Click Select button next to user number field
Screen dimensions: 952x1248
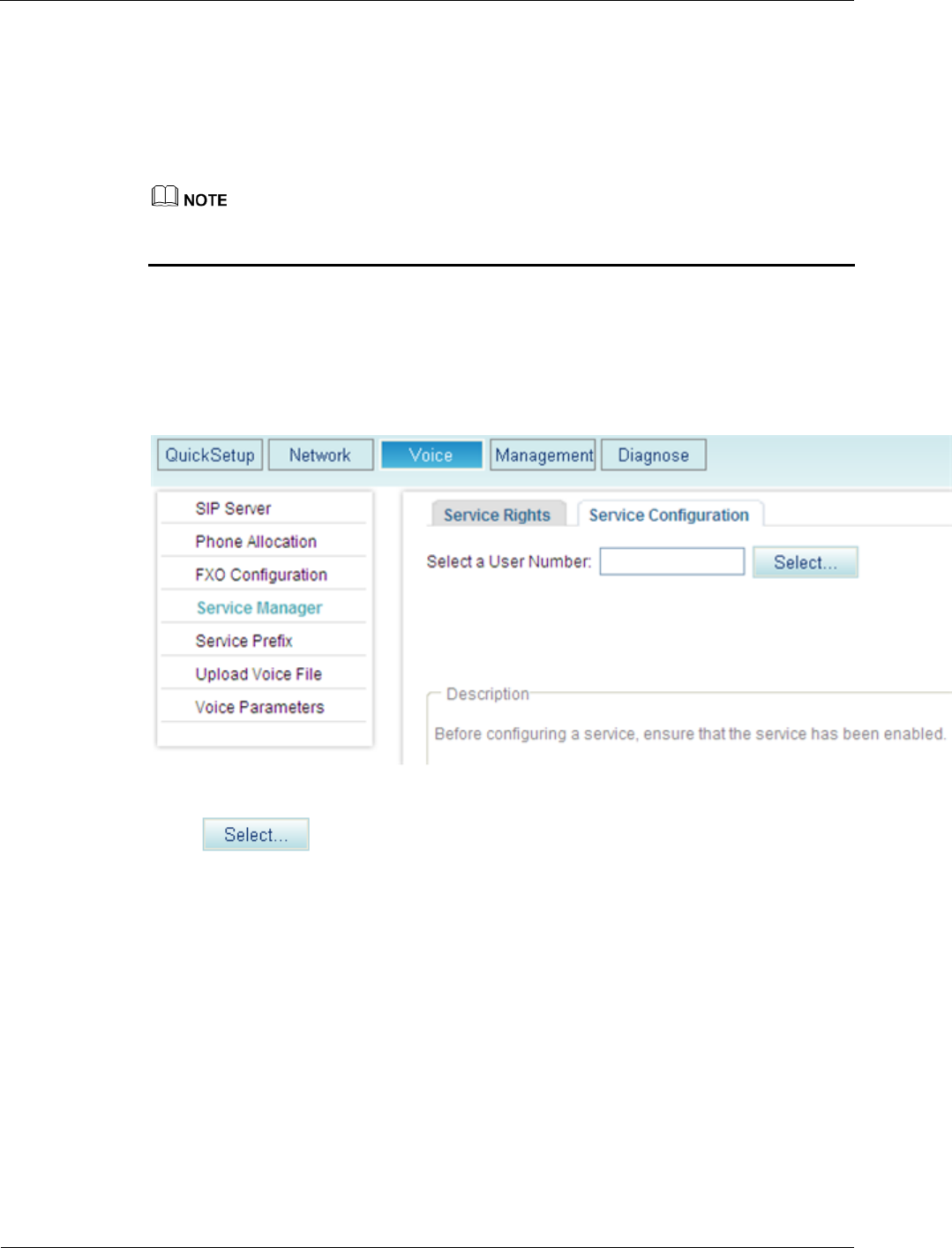[x=806, y=562]
